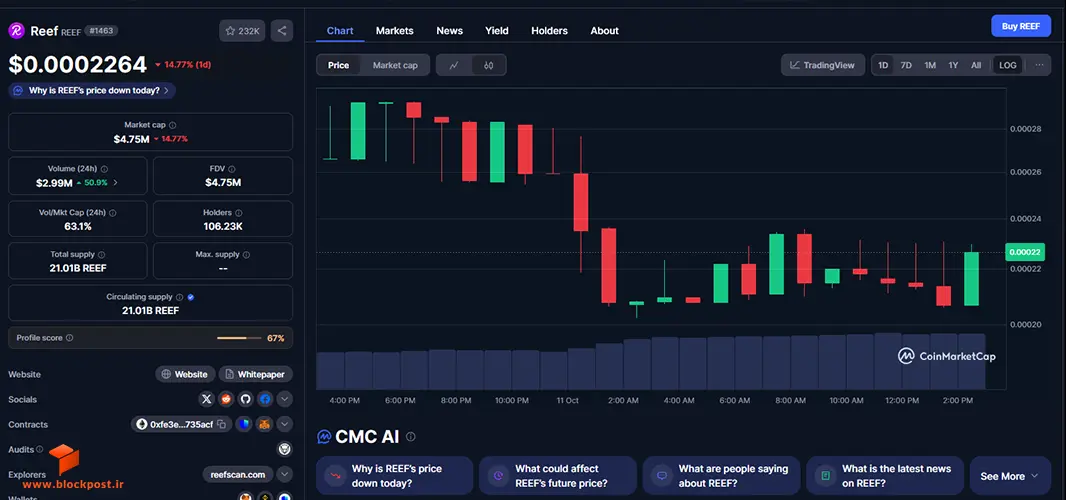Click the 0.00022 current price label on axis
The image size is (1066, 500).
coord(1024,252)
